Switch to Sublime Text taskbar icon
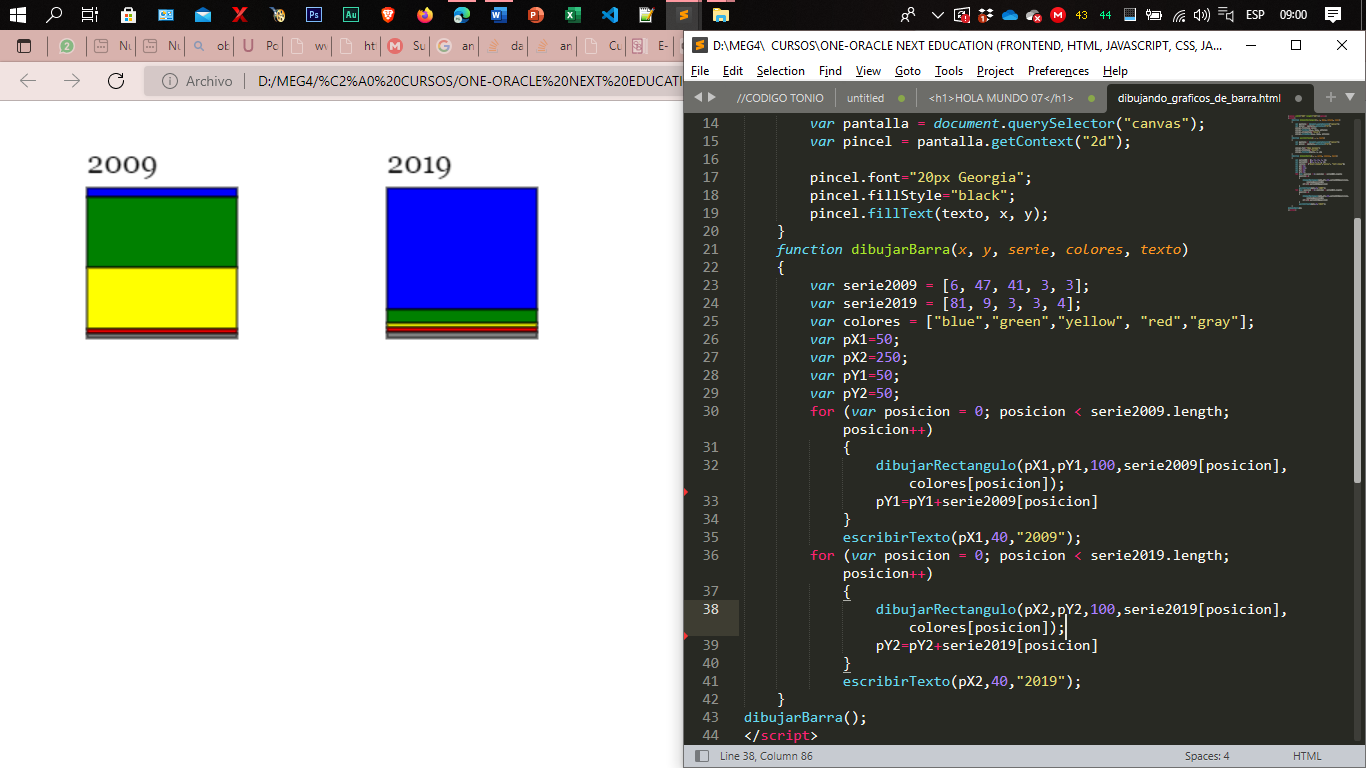The height and width of the screenshot is (768, 1366). tap(683, 15)
